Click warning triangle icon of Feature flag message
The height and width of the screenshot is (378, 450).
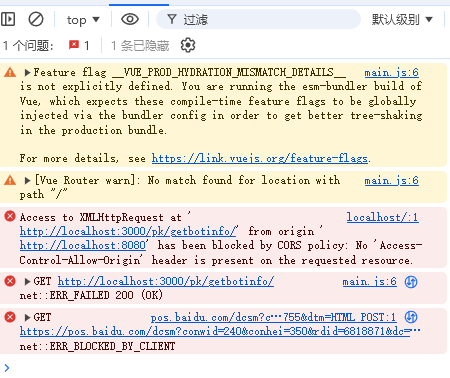(10, 72)
